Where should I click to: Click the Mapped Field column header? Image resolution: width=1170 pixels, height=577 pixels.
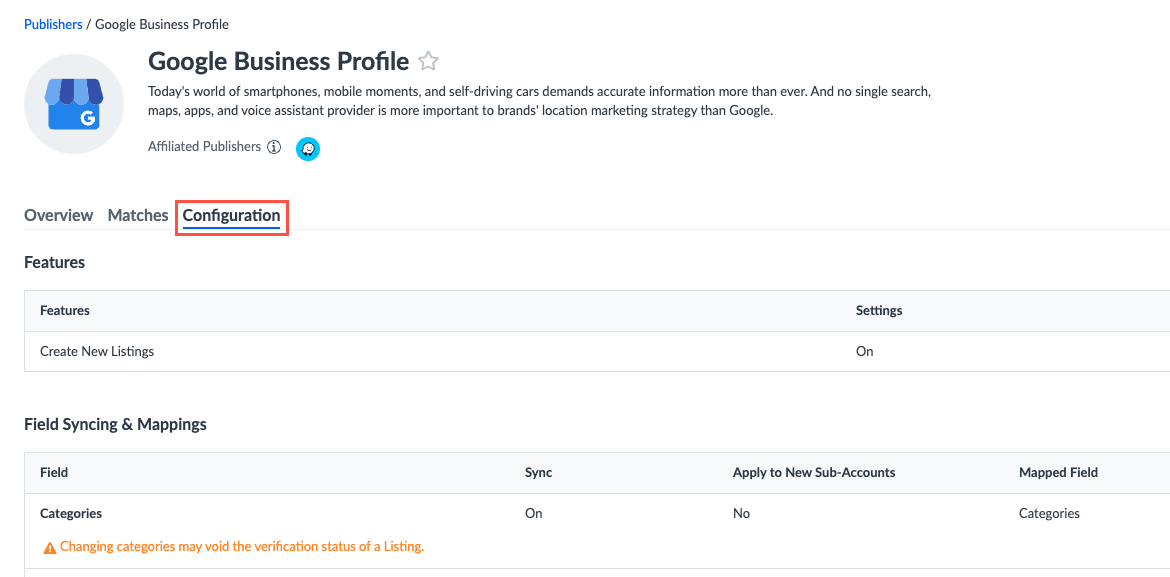[x=1058, y=472]
